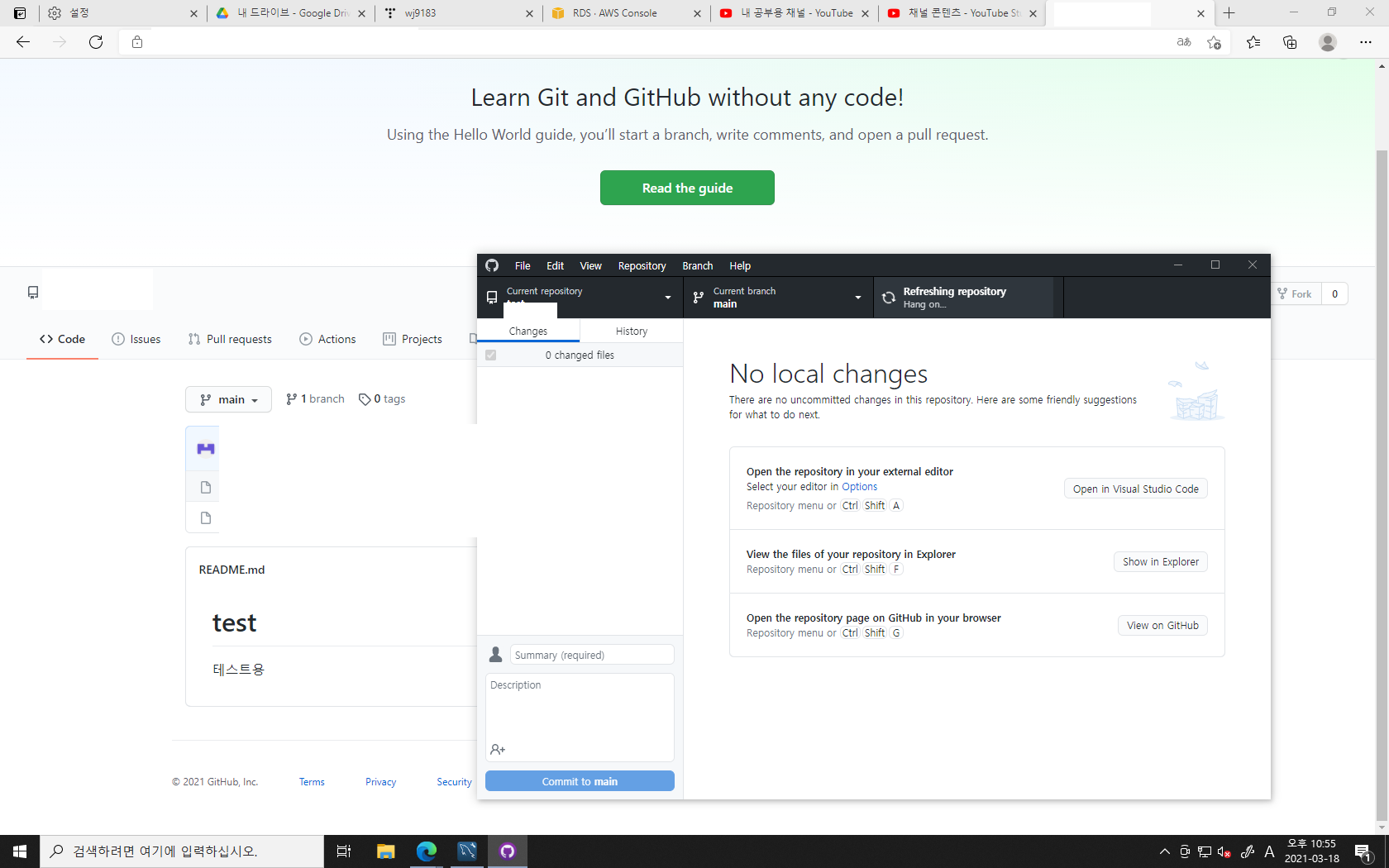Click the View on GitHub button
The width and height of the screenshot is (1389, 868).
tap(1162, 625)
